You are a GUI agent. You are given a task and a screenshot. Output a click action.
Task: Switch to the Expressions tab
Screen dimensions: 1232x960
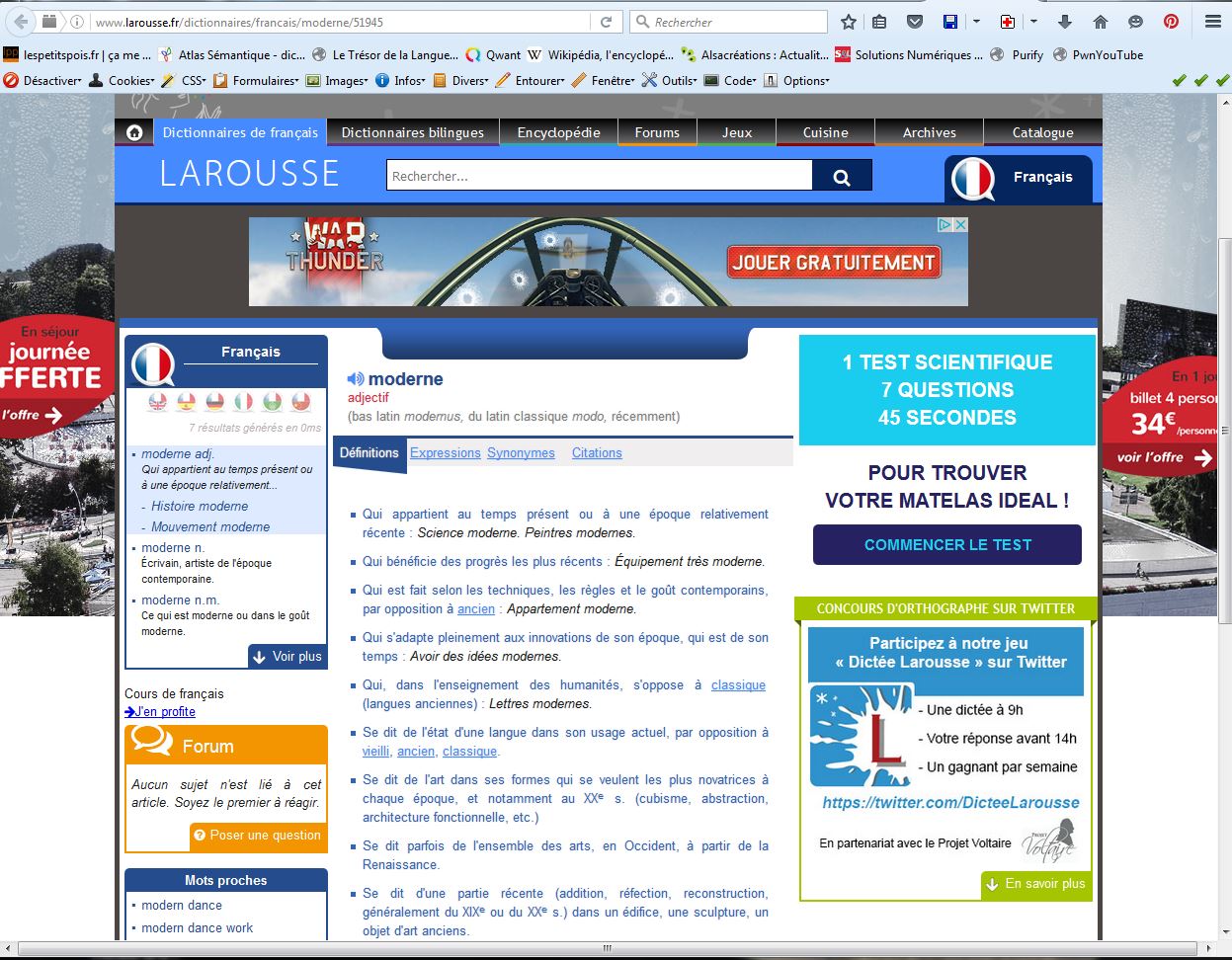coord(446,453)
